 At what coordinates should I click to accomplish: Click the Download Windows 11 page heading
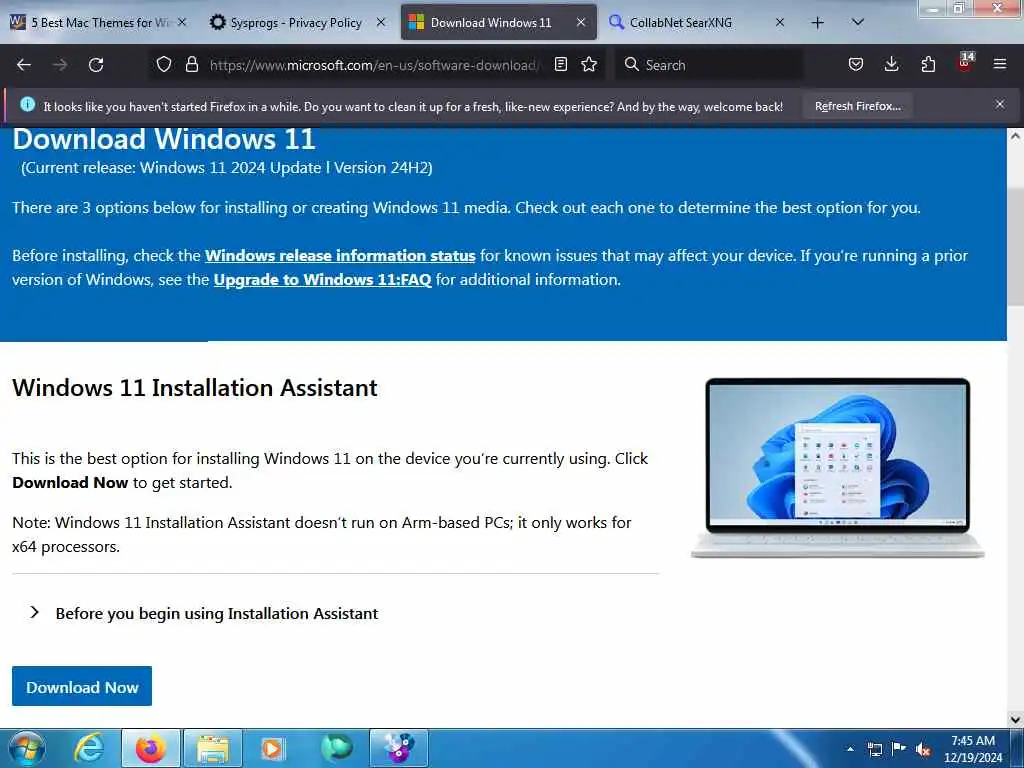click(x=164, y=139)
